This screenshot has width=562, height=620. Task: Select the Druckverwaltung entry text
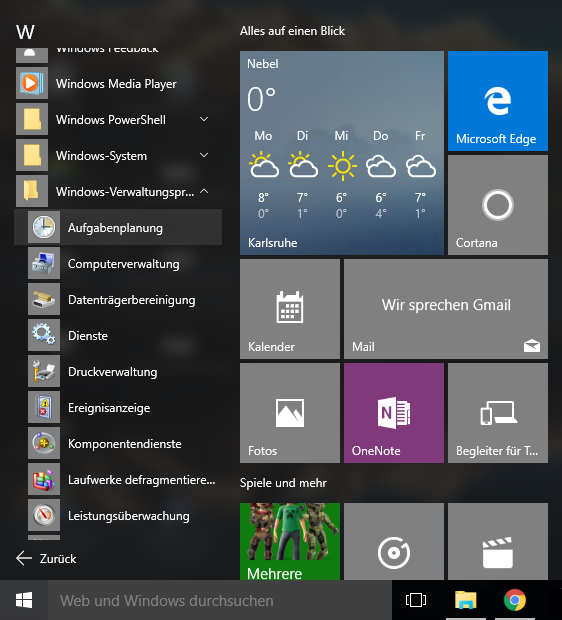(x=112, y=372)
